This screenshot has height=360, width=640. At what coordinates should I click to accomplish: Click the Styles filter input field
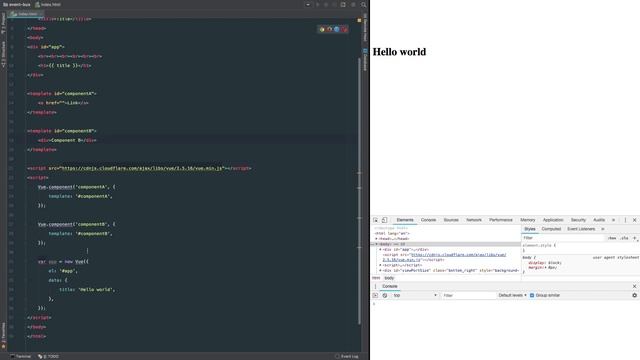pos(562,238)
